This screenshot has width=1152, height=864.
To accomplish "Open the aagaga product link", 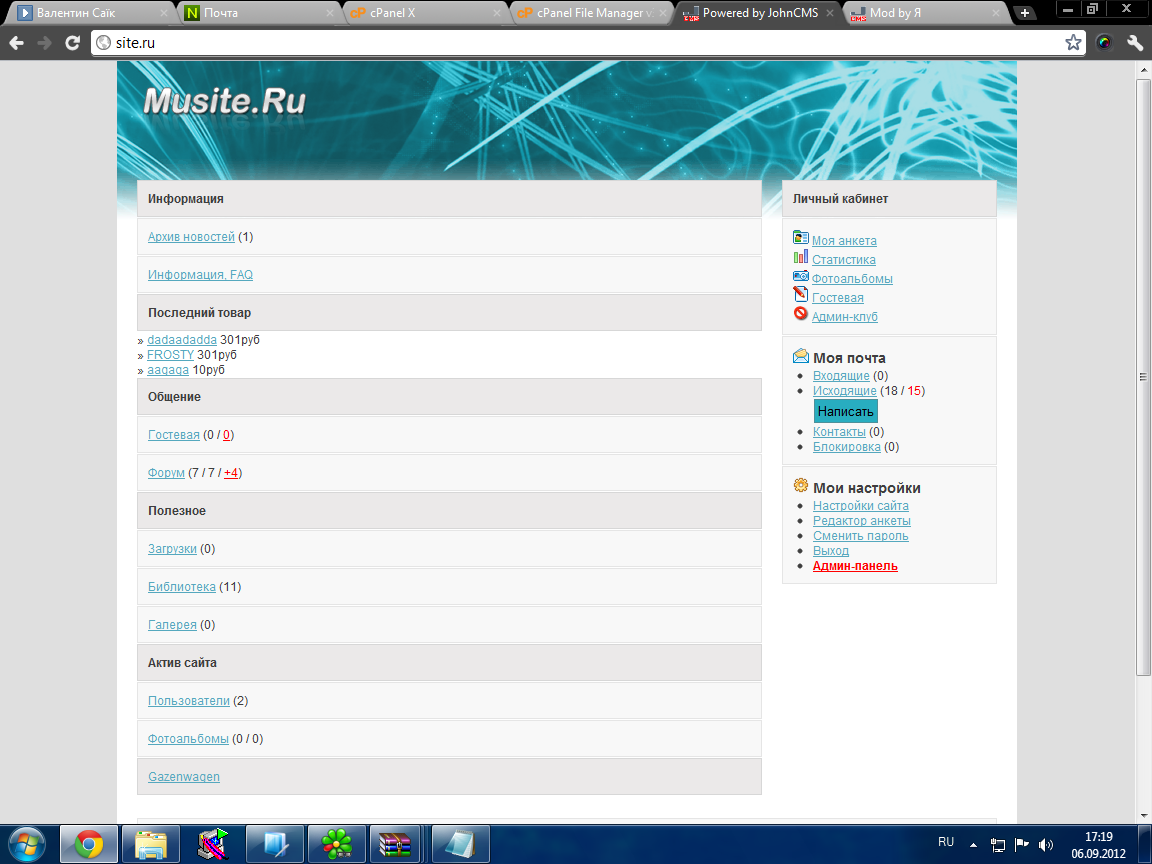I will coord(168,370).
